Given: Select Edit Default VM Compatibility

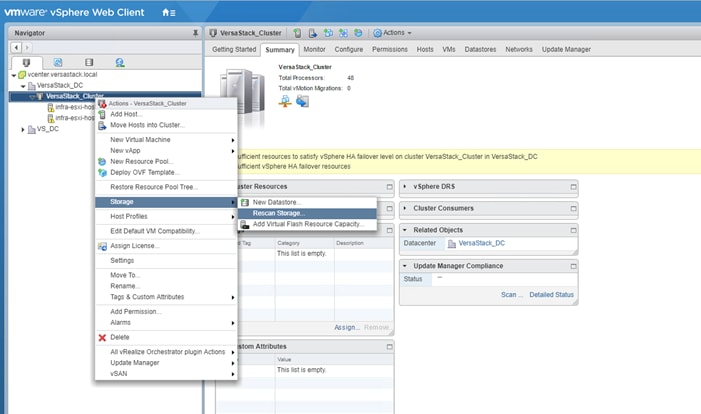Looking at the screenshot, I should 166,231.
